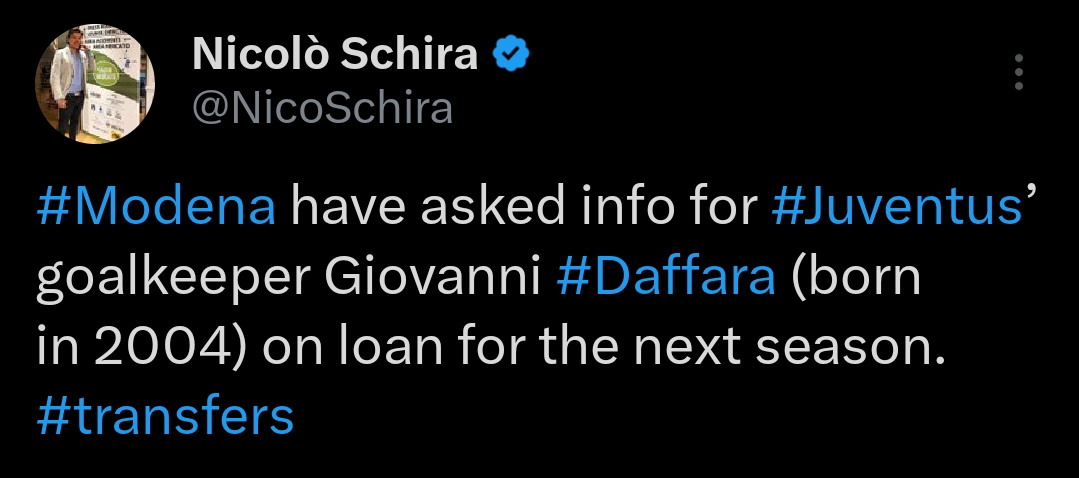Click the word "for the" on the third line
This screenshot has height=478, width=1079.
click(x=537, y=348)
